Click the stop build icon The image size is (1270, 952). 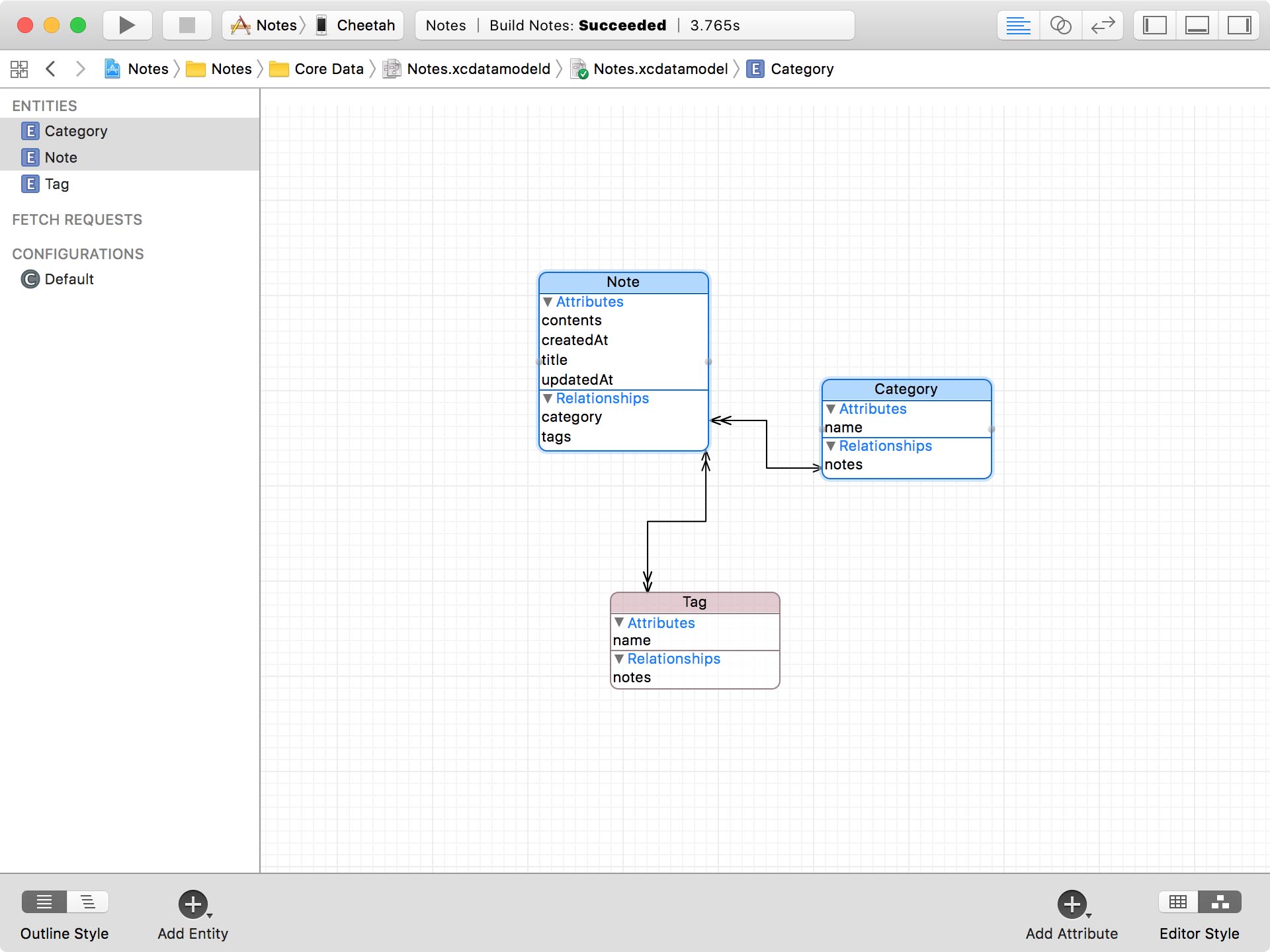tap(186, 25)
